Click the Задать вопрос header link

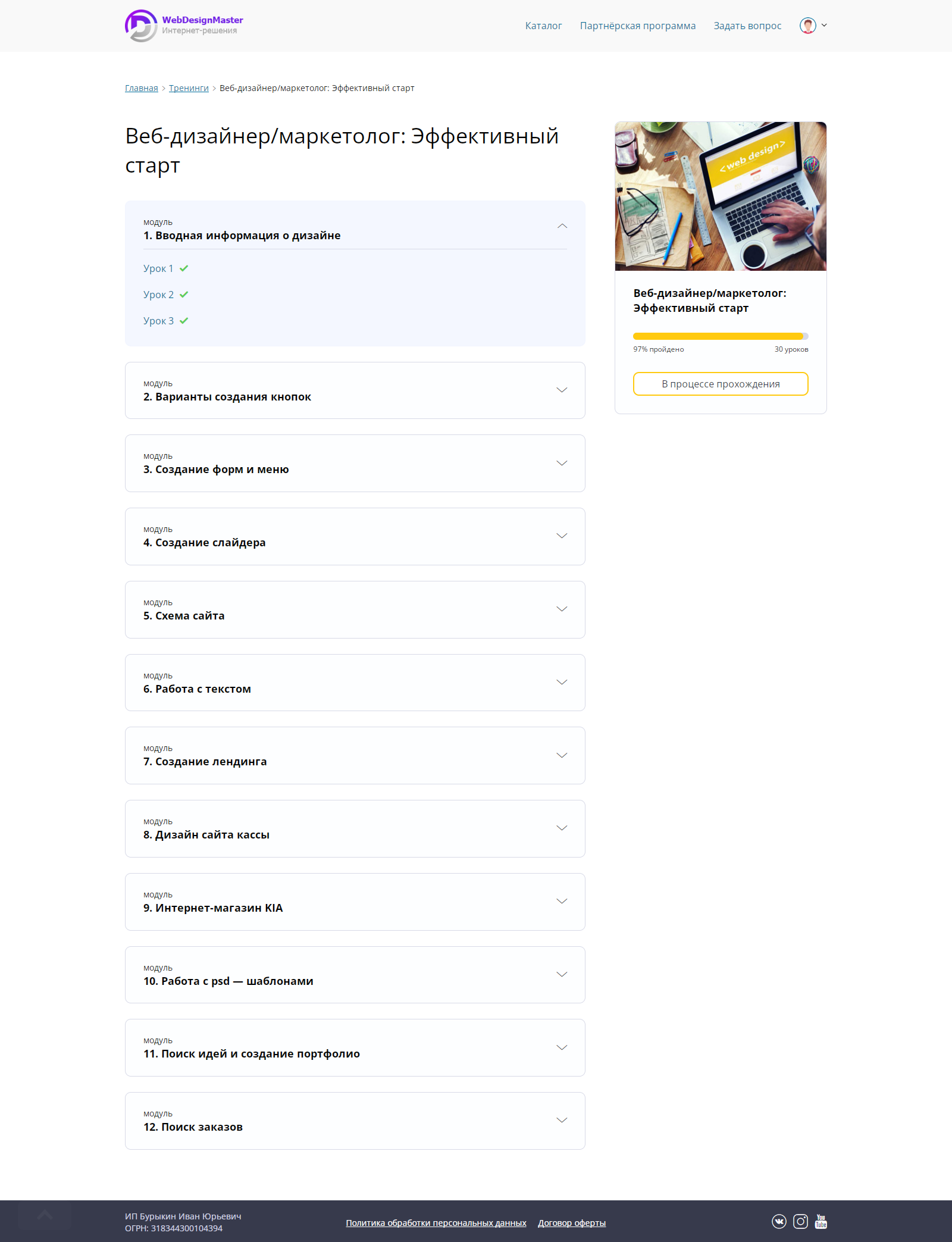[747, 26]
